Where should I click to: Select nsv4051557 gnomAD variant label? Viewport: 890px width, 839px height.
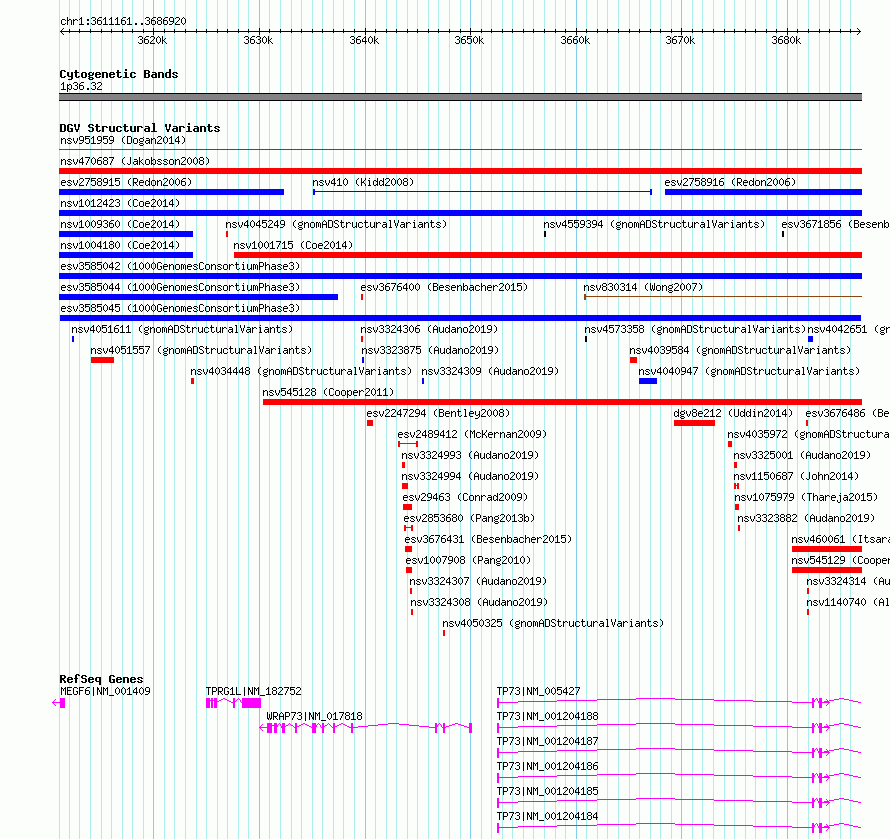(x=201, y=350)
